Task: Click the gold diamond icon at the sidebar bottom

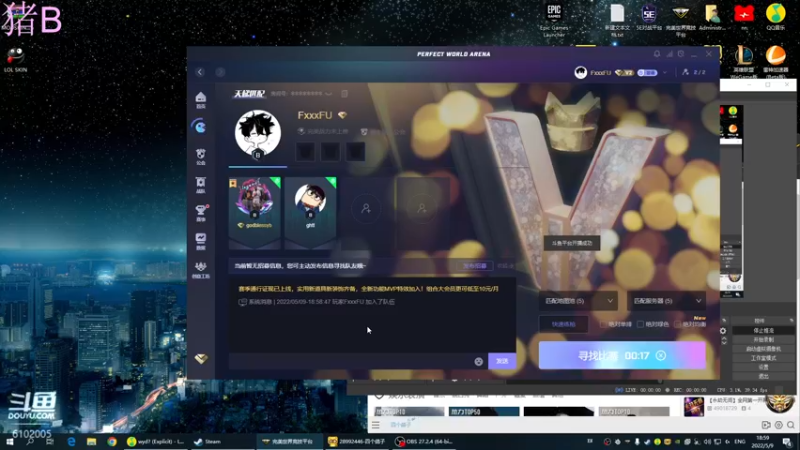Action: (x=201, y=359)
